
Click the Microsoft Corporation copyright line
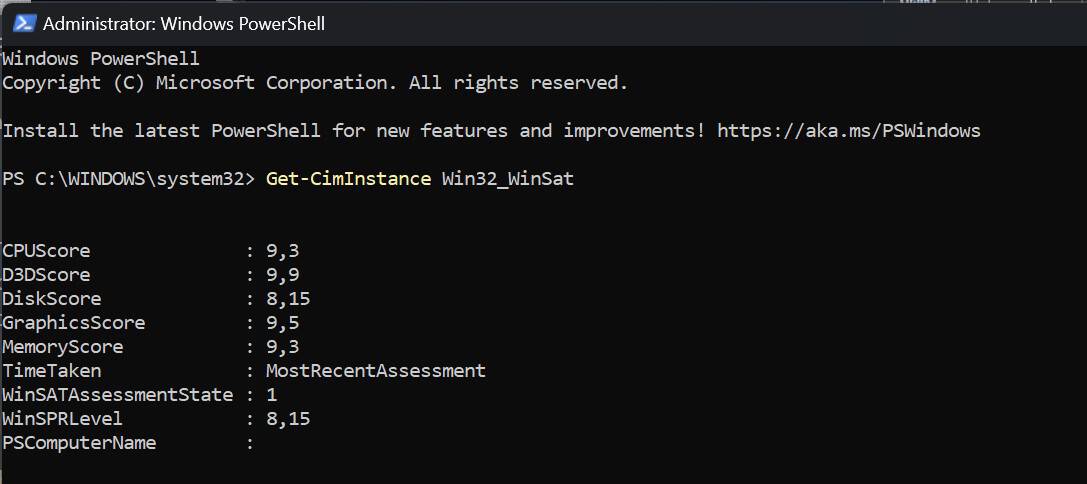315,83
